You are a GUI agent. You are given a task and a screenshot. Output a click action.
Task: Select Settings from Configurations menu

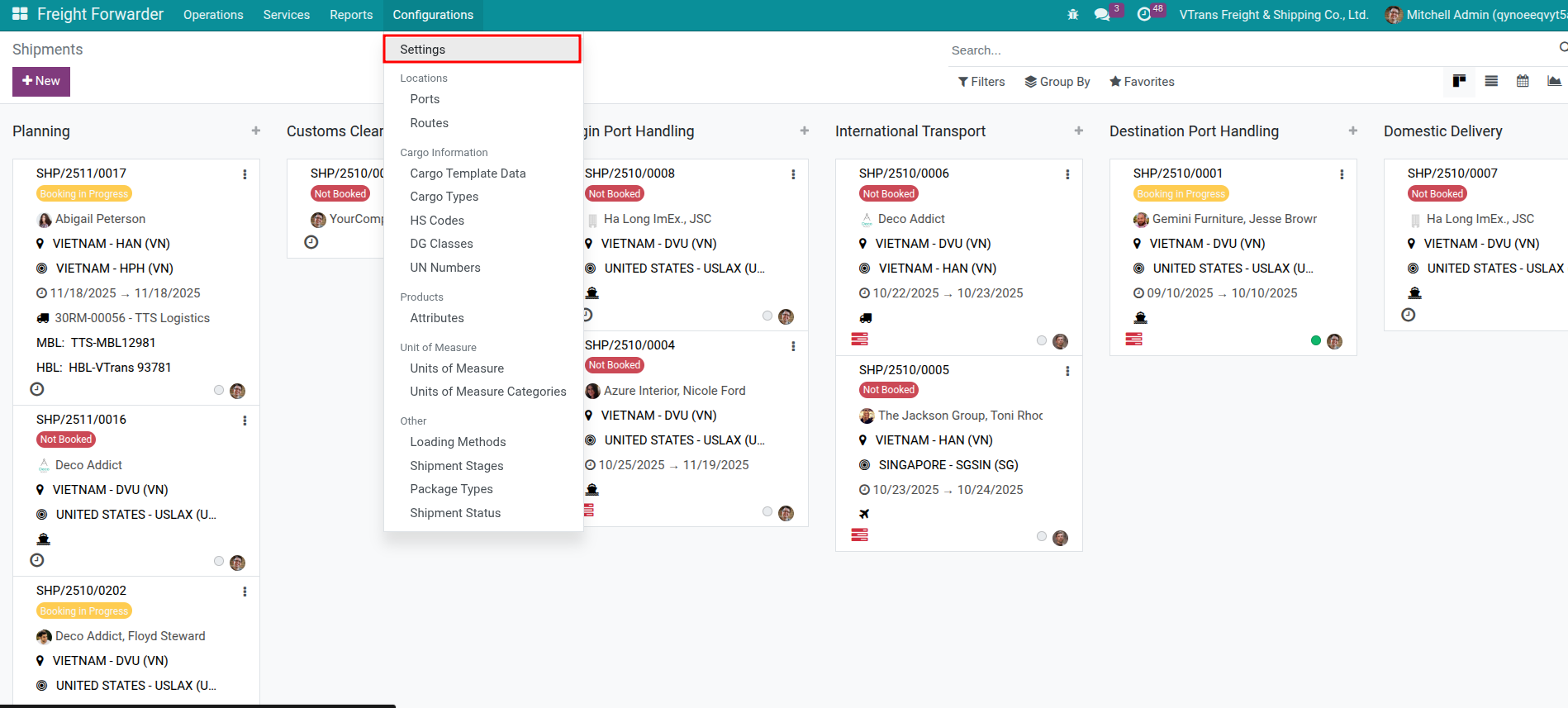coord(482,50)
